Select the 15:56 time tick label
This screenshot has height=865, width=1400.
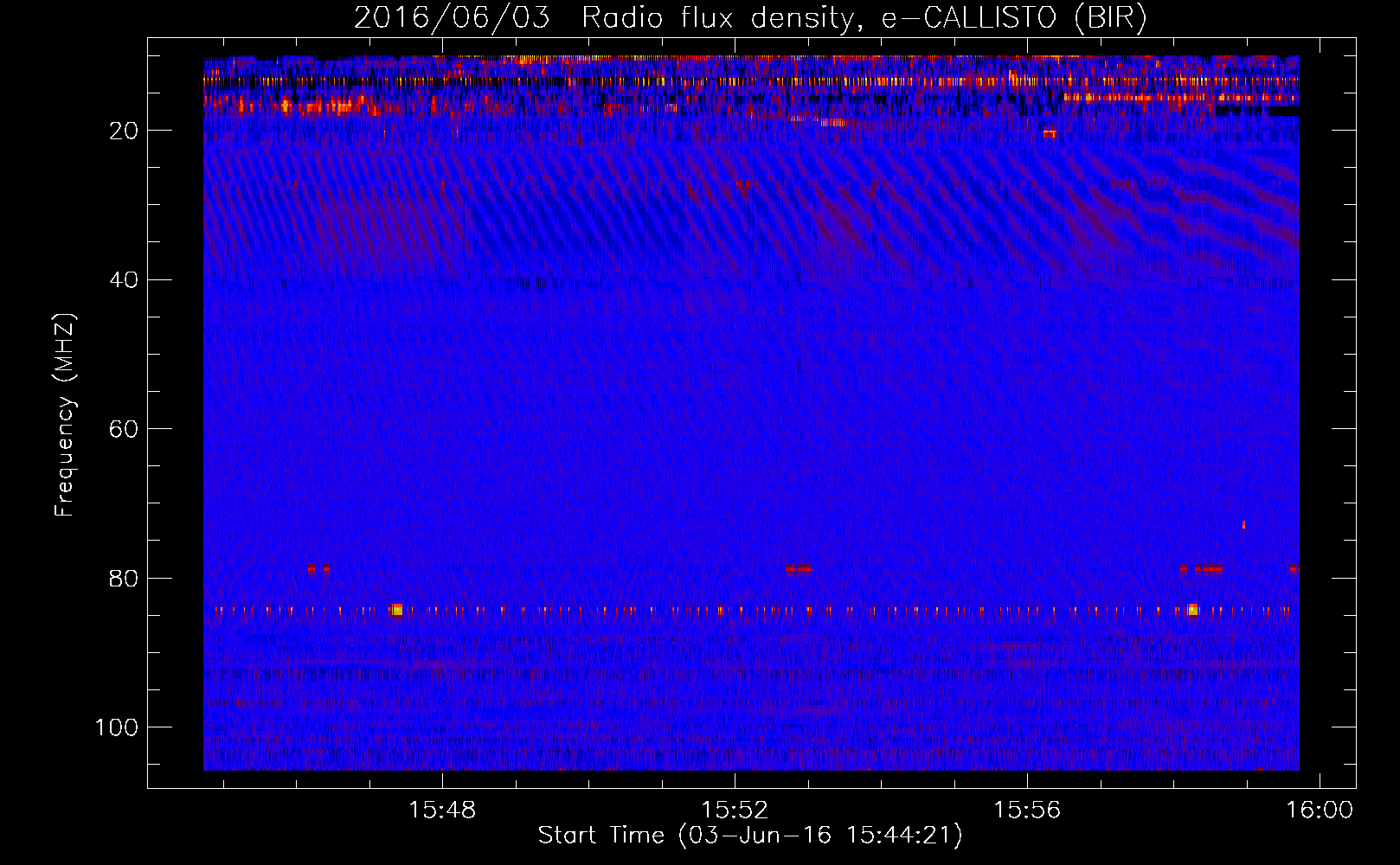(x=1026, y=810)
